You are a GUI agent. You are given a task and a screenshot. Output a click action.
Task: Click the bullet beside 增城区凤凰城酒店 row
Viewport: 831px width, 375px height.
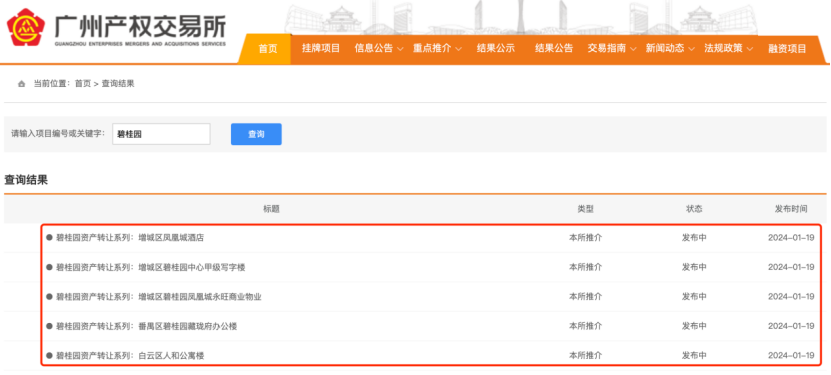49,238
